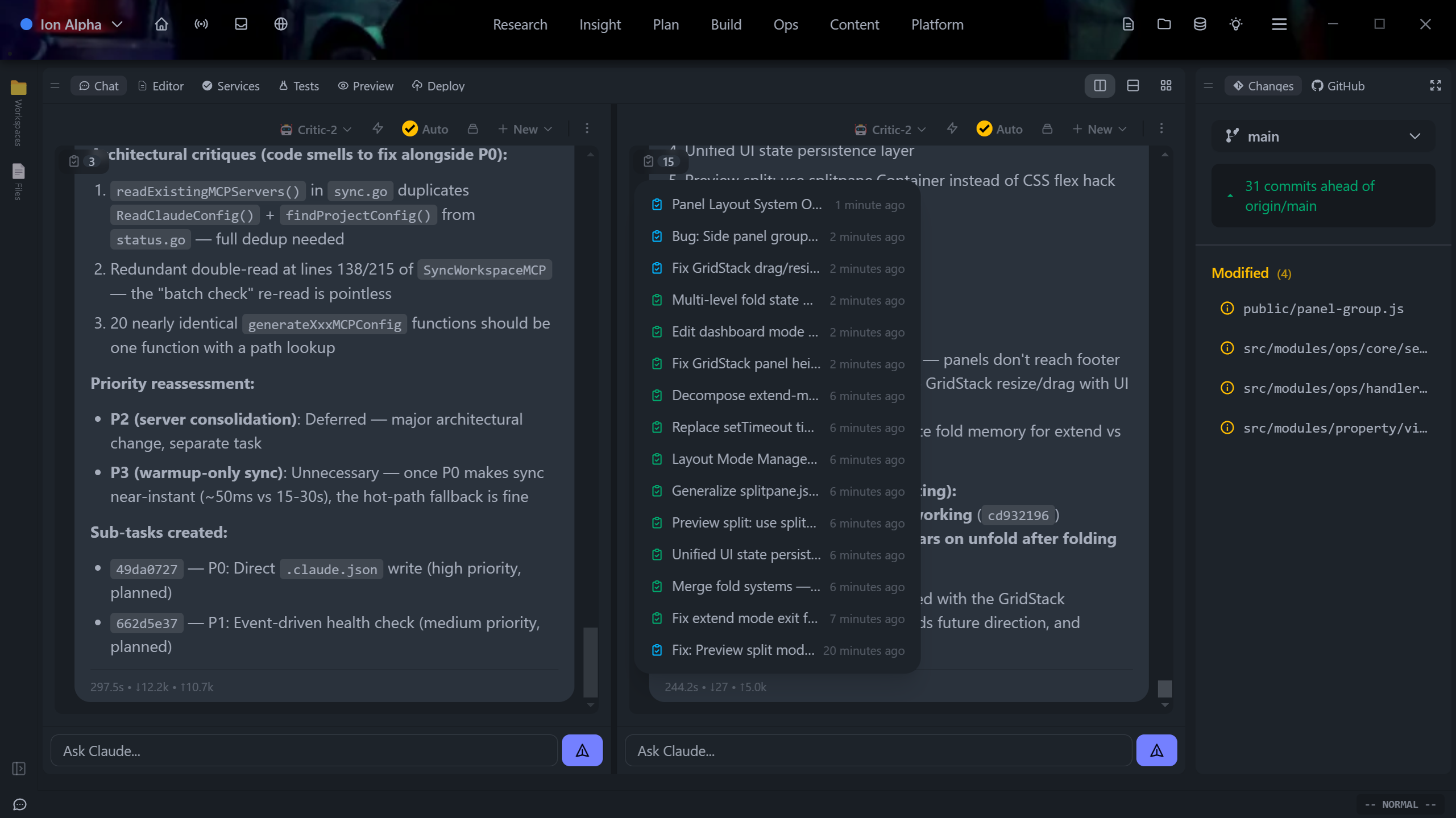Click the NORMAL mode indicator in status bar

click(x=1400, y=804)
